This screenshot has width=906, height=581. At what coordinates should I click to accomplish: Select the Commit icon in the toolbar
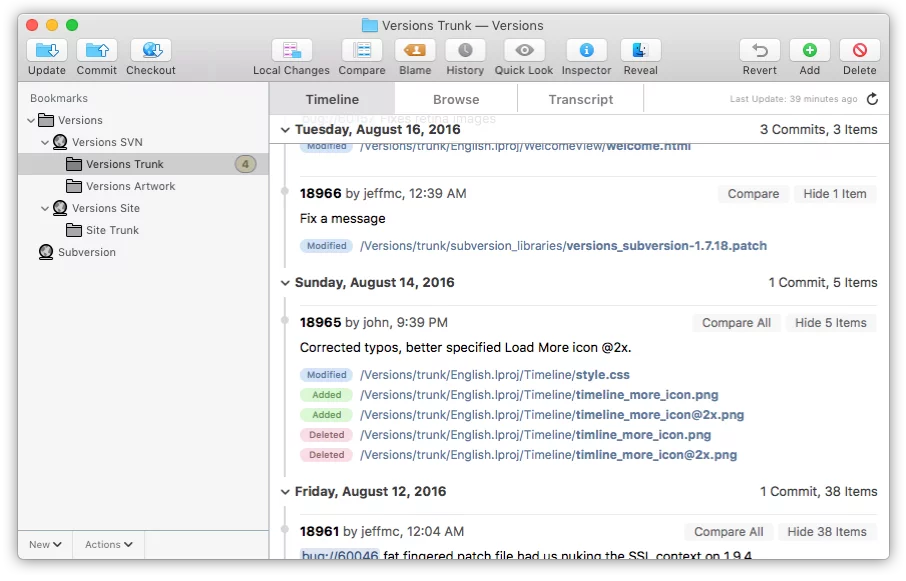[x=96, y=50]
